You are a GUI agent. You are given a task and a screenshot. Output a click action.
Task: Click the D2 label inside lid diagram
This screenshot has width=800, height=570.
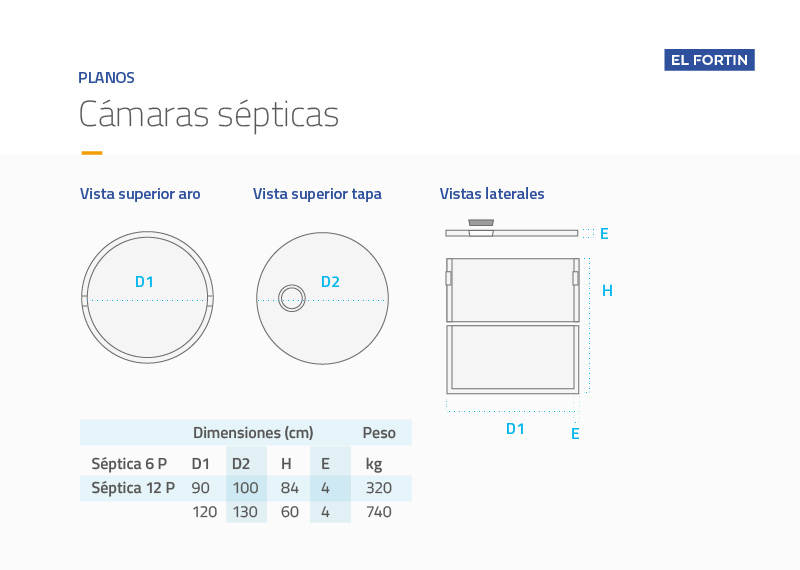[x=330, y=282]
